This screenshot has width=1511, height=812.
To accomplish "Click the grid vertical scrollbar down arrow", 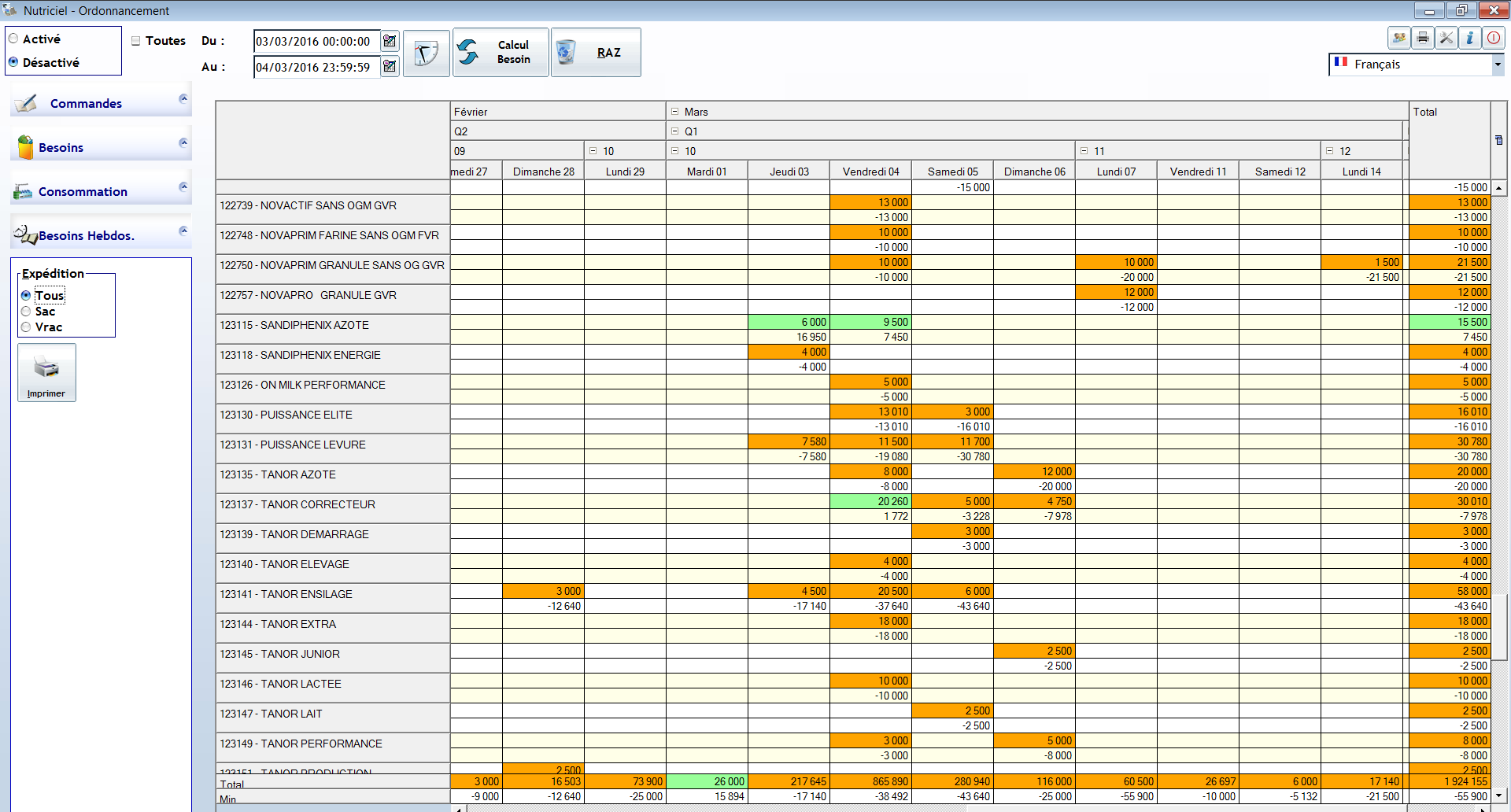I will pyautogui.click(x=1499, y=795).
